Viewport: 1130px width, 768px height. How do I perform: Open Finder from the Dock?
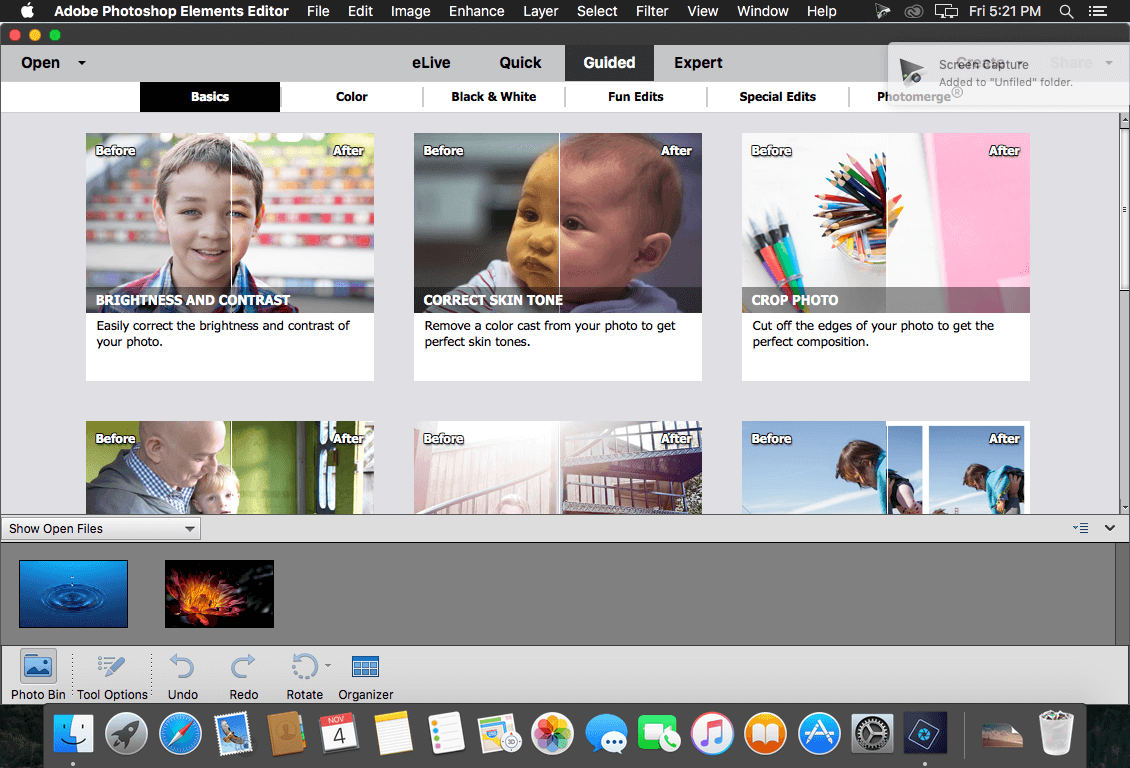[74, 734]
